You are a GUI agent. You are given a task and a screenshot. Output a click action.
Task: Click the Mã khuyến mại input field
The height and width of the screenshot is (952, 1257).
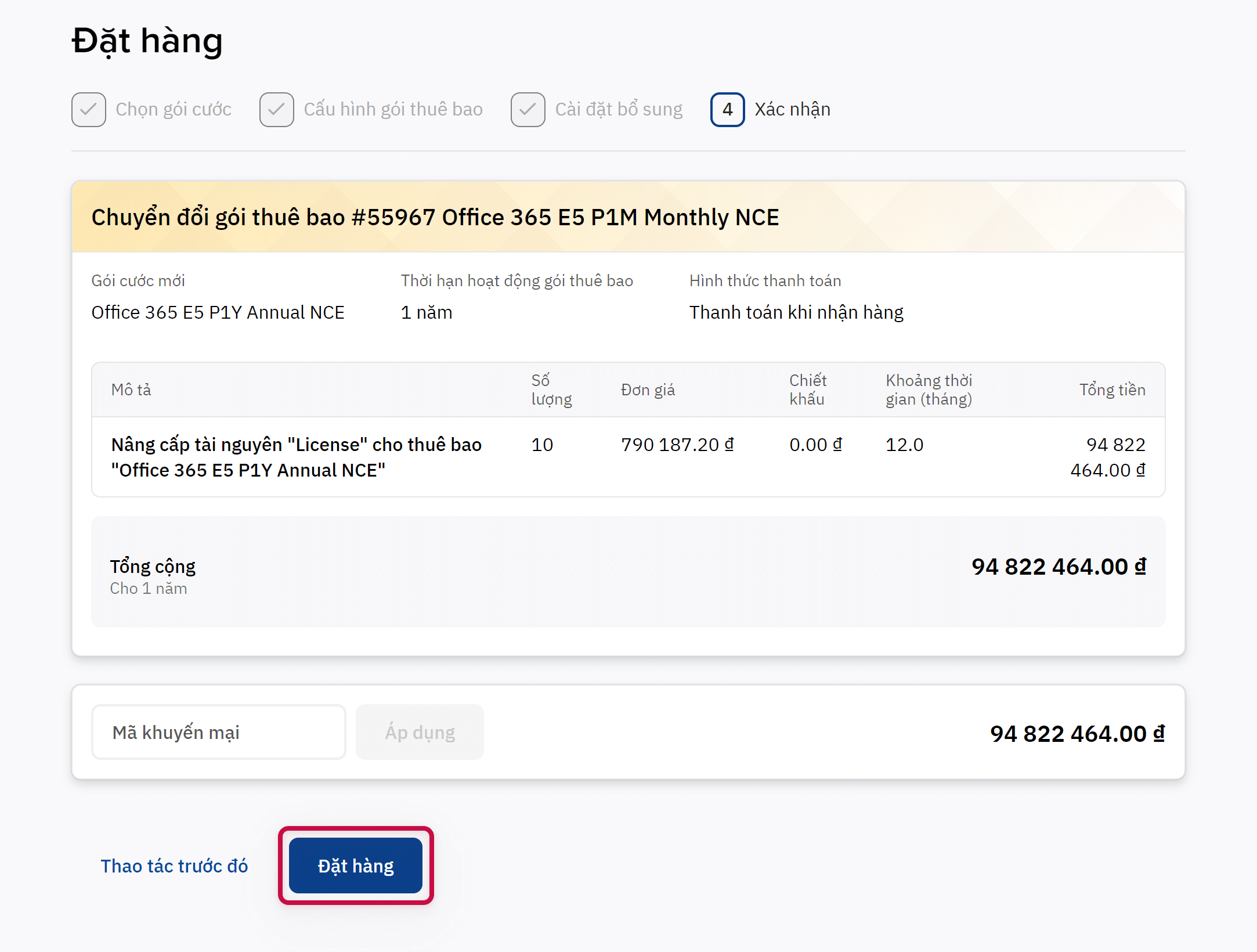[x=218, y=732]
